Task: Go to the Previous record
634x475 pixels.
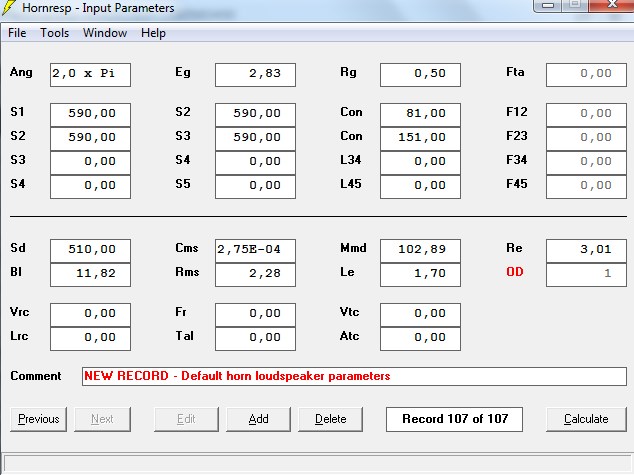Action: tap(38, 419)
